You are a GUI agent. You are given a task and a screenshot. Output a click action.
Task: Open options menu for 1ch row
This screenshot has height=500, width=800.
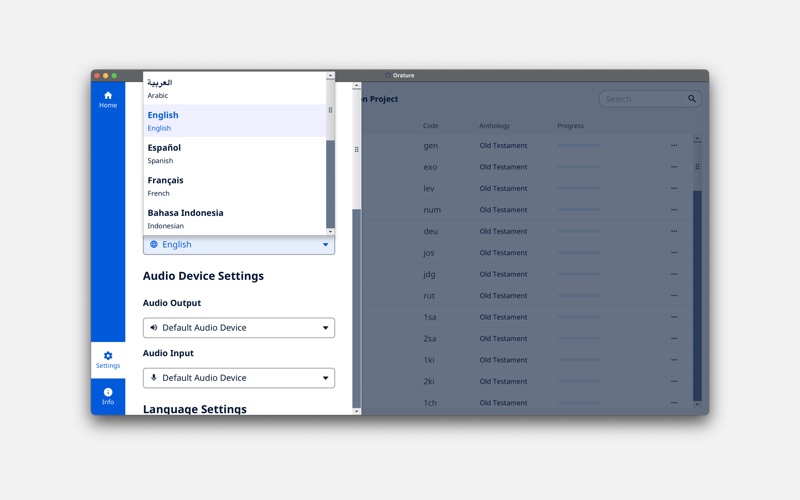[x=674, y=403]
